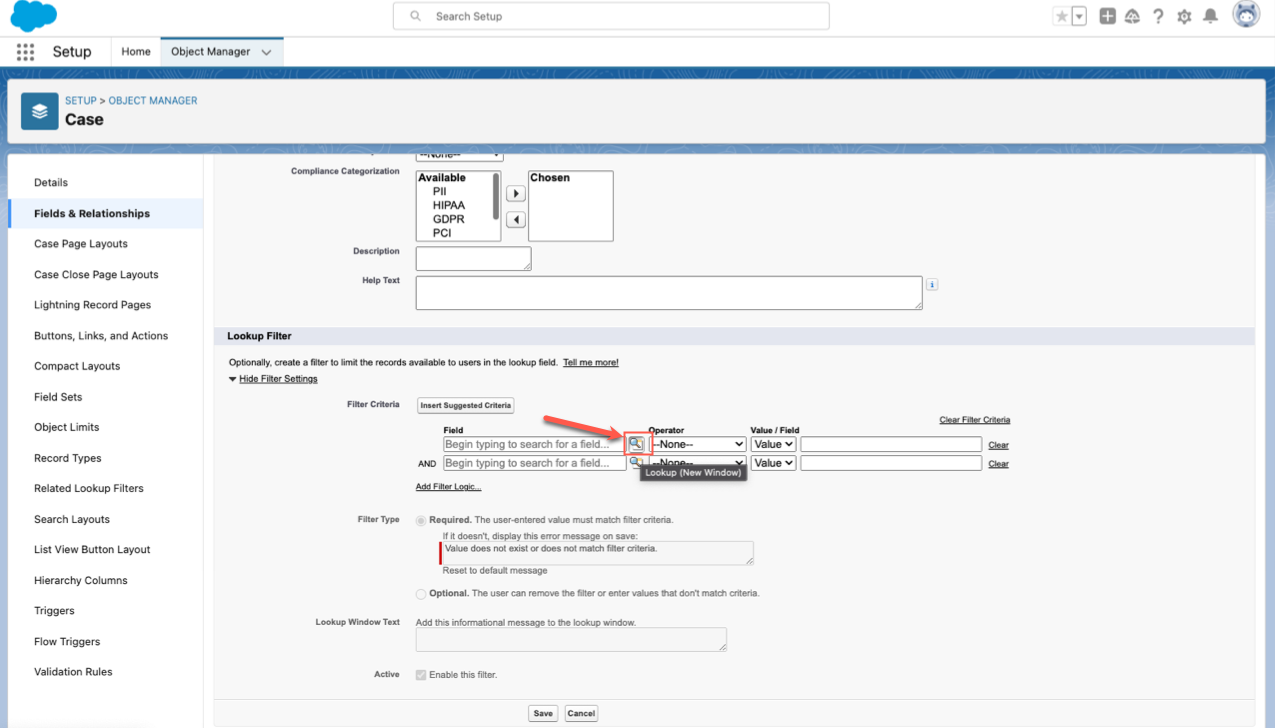Open the first row Value type dropdown
This screenshot has width=1275, height=728.
click(773, 444)
